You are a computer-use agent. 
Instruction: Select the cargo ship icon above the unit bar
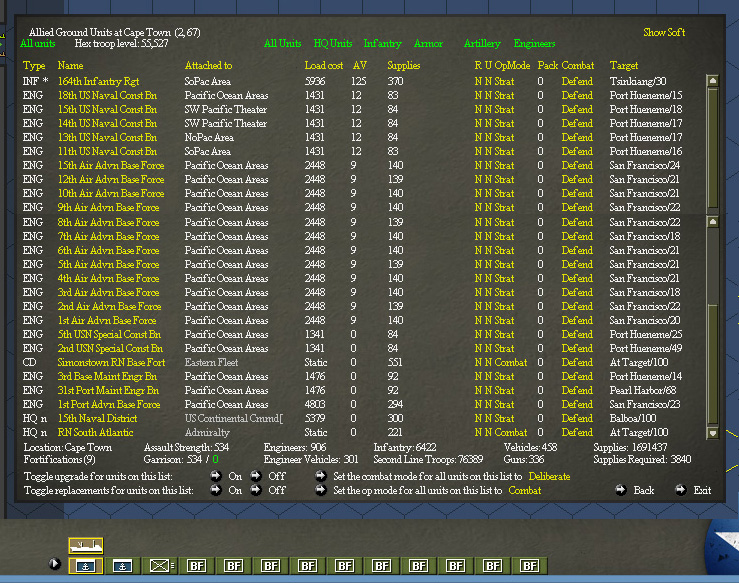pos(85,545)
